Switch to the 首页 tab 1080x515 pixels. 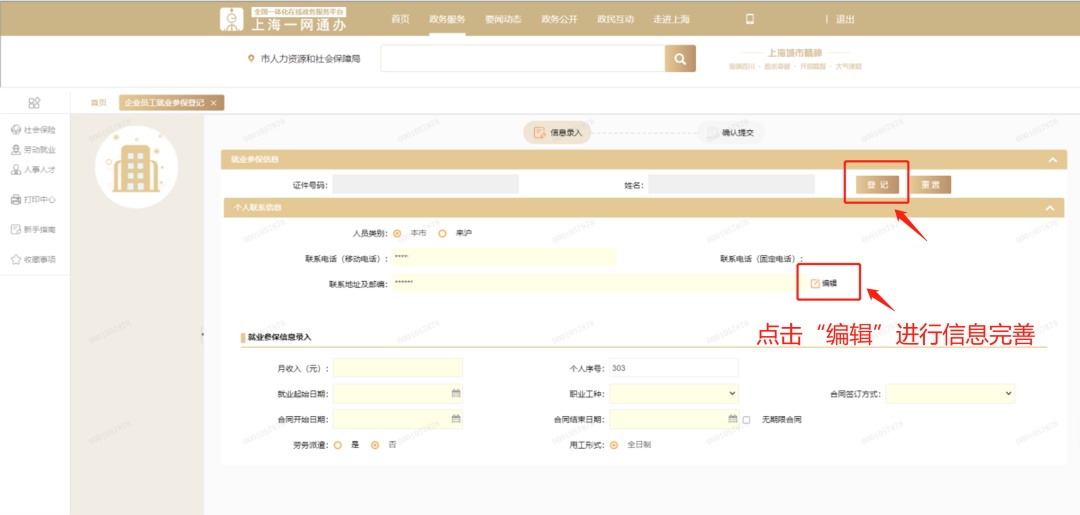click(98, 103)
